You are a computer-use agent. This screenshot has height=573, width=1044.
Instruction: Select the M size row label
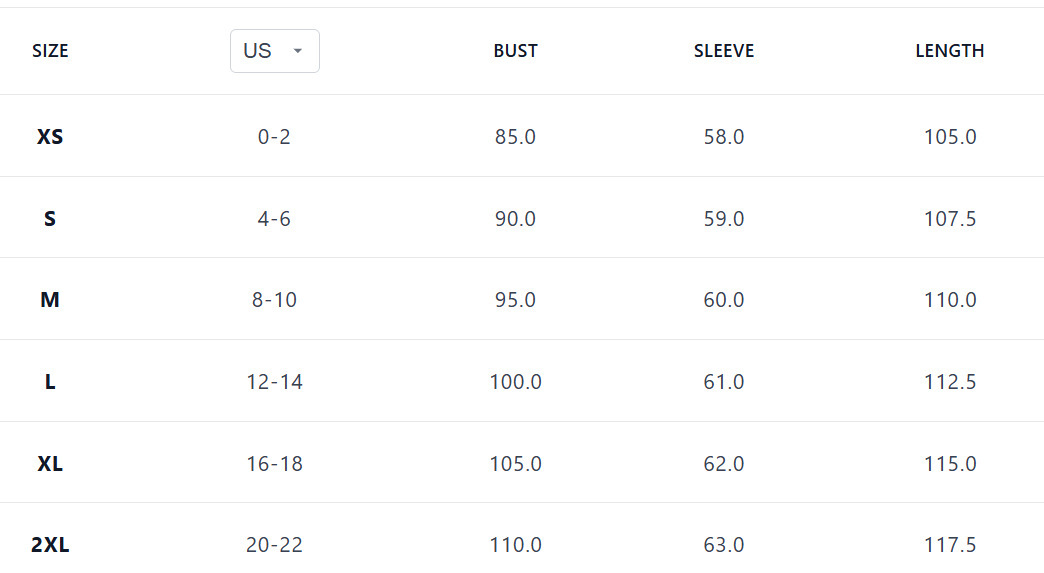tap(50, 300)
